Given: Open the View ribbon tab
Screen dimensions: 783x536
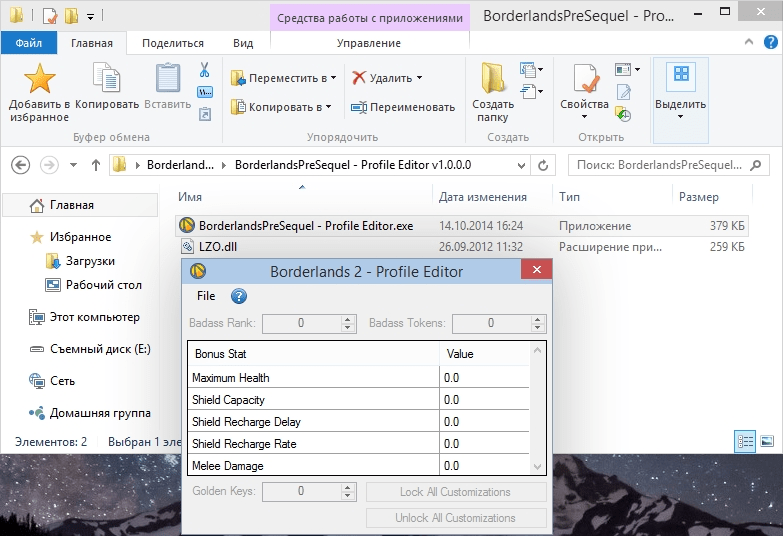Looking at the screenshot, I should [243, 43].
